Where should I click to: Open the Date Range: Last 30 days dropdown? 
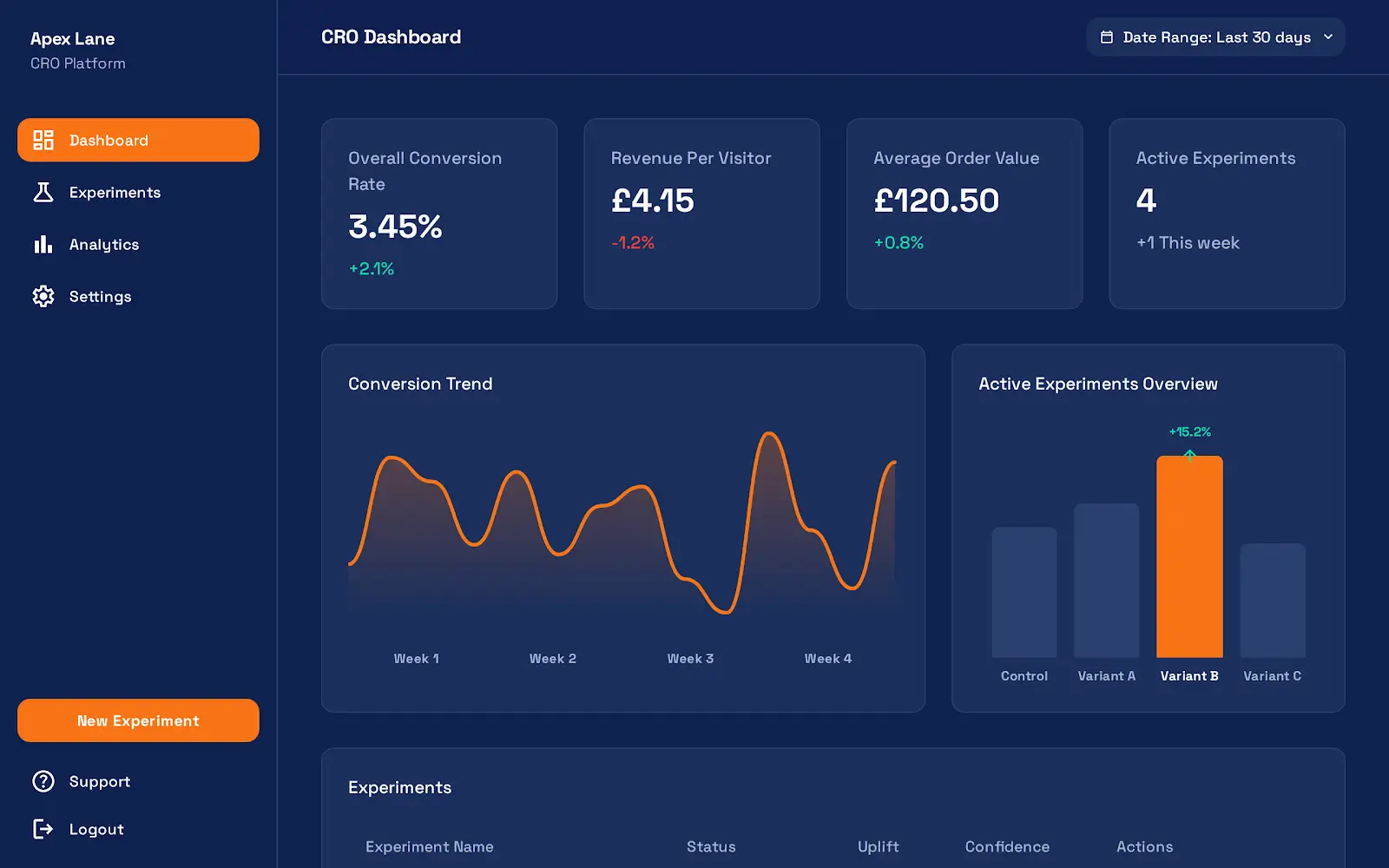click(1215, 36)
